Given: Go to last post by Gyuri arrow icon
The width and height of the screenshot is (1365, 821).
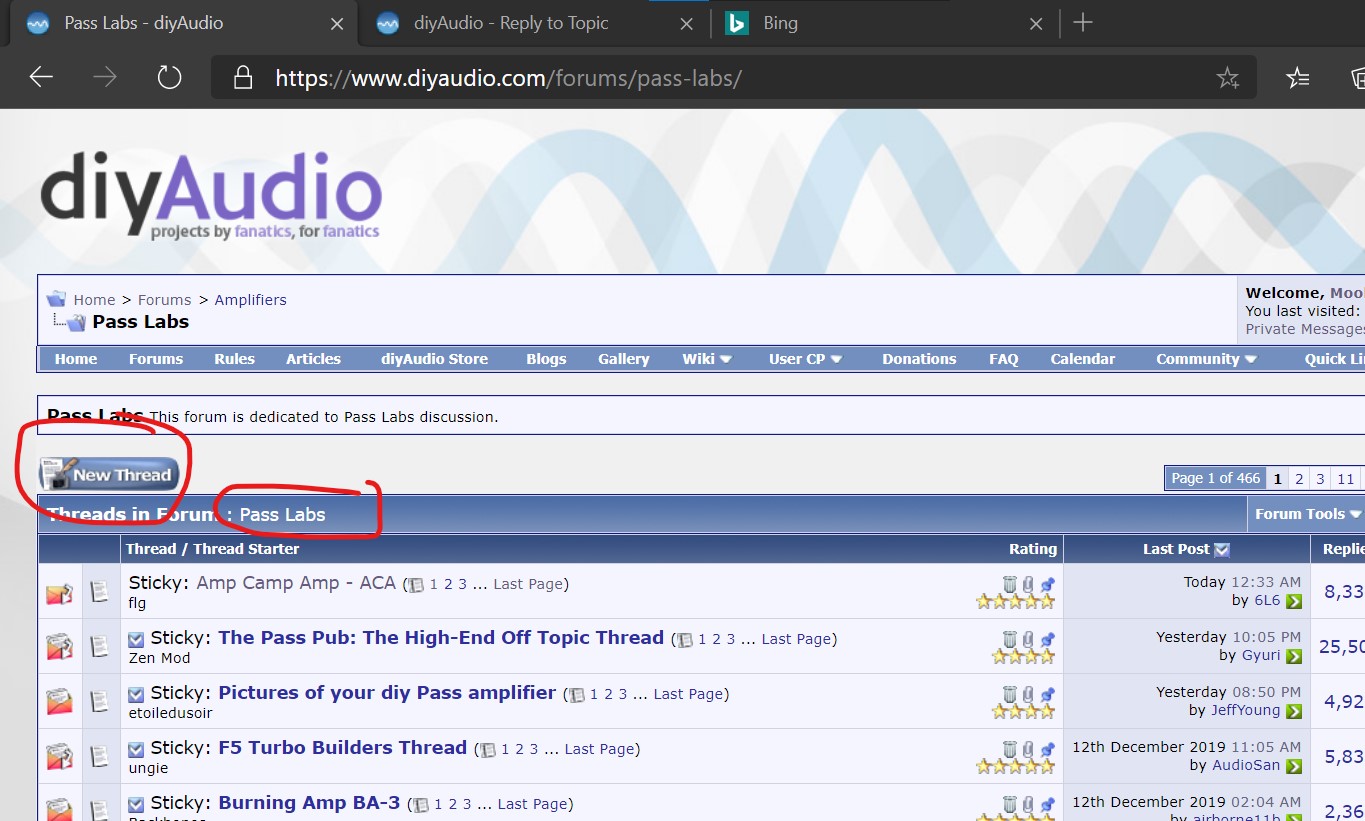Looking at the screenshot, I should [x=1294, y=656].
